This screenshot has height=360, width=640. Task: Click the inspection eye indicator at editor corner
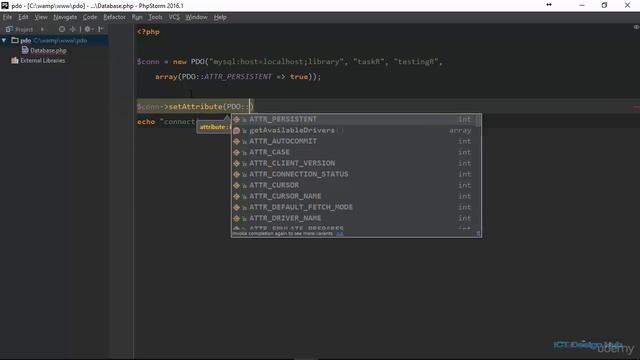pos(636,27)
